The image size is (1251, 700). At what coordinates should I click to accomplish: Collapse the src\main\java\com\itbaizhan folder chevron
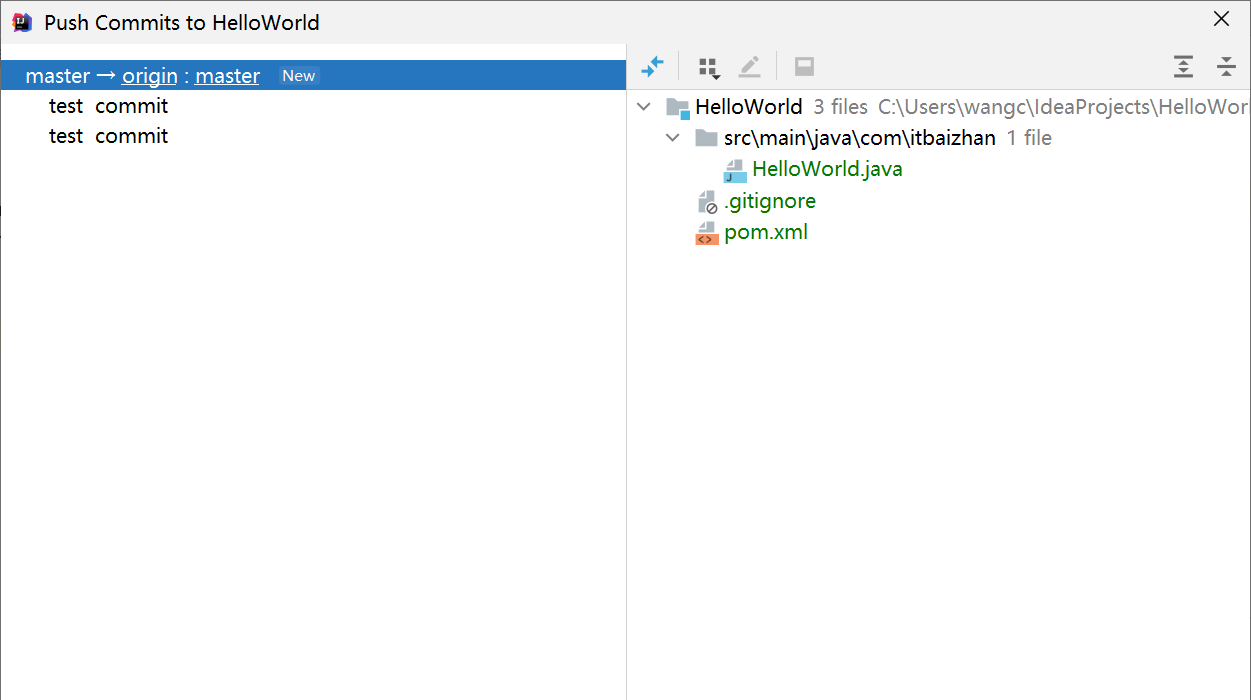click(x=674, y=138)
